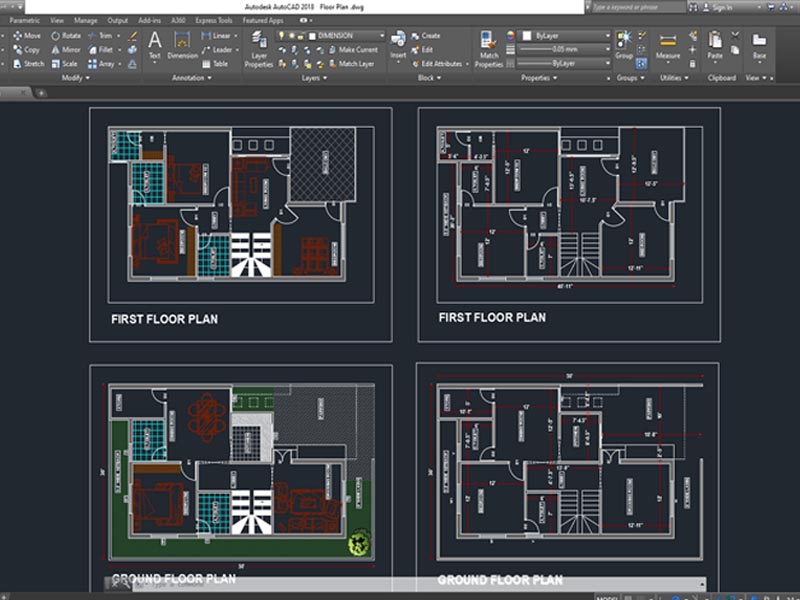Choose the Mirror tool

64,49
